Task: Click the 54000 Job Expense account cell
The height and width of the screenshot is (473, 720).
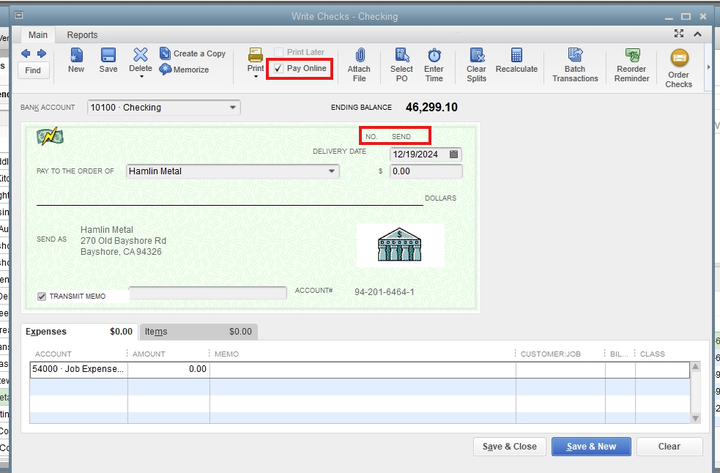Action: (79, 369)
